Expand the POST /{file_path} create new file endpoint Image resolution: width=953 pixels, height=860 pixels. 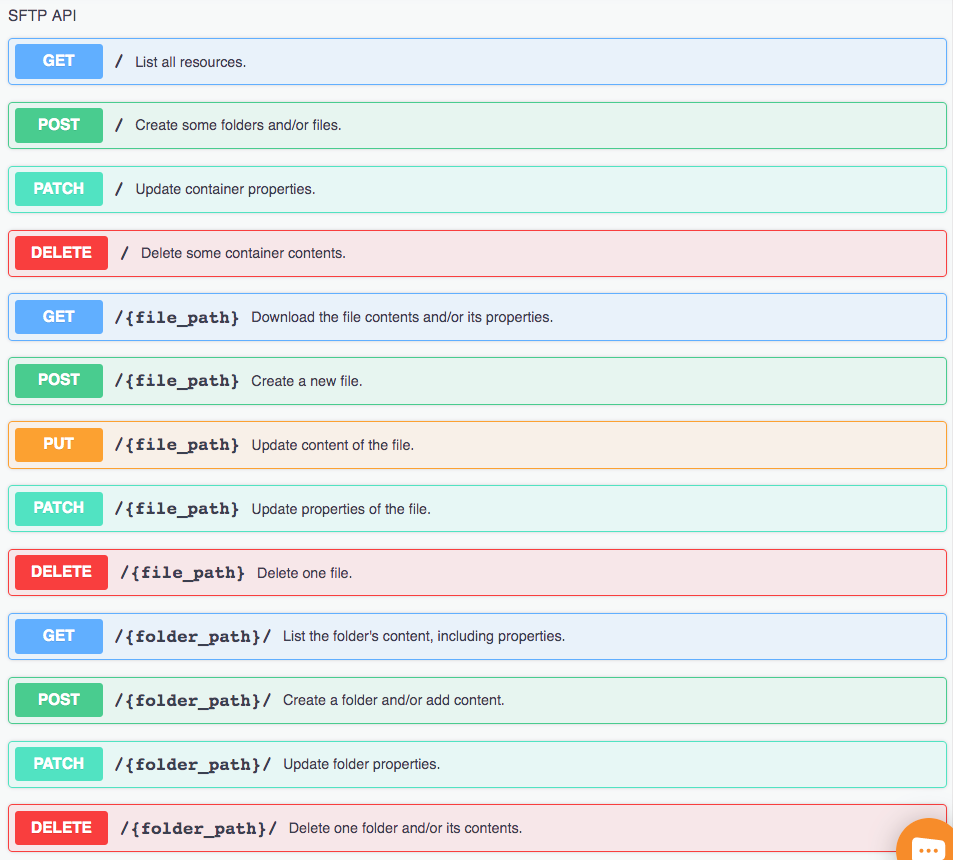tap(500, 380)
